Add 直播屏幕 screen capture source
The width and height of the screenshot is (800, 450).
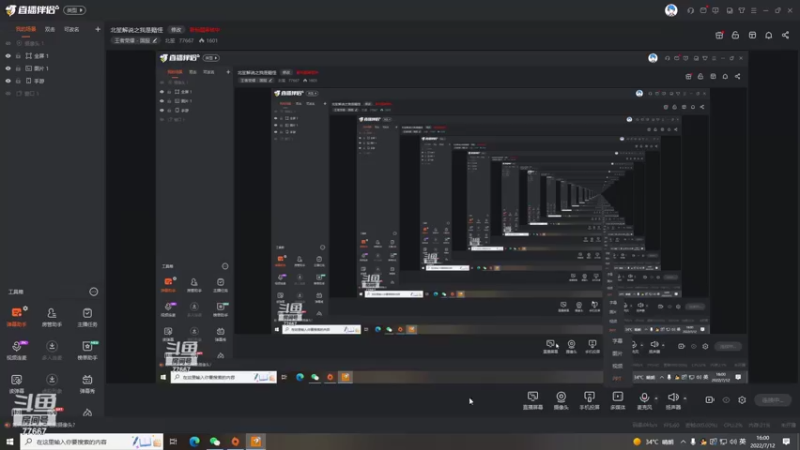coord(533,401)
